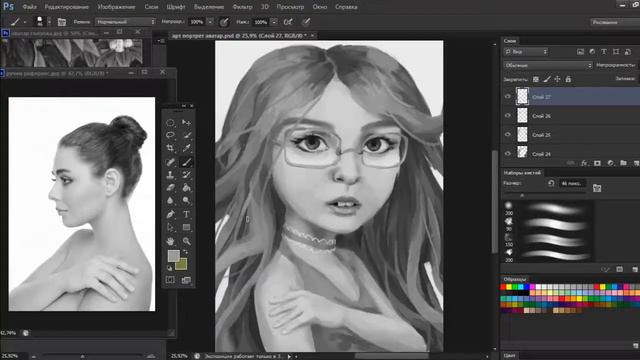
Task: Select the Healing Brush tool
Action: [x=171, y=162]
